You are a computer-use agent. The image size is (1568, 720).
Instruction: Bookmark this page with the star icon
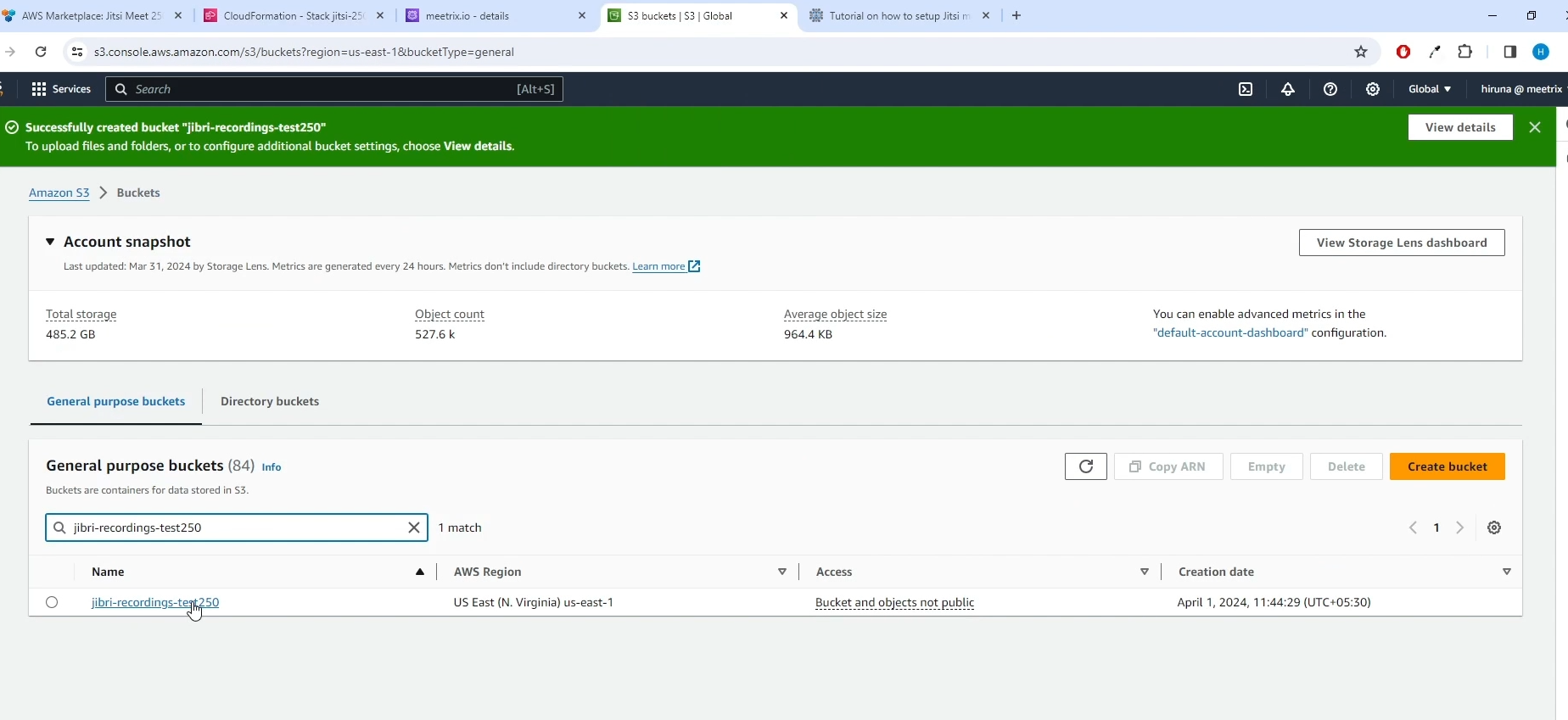point(1361,52)
